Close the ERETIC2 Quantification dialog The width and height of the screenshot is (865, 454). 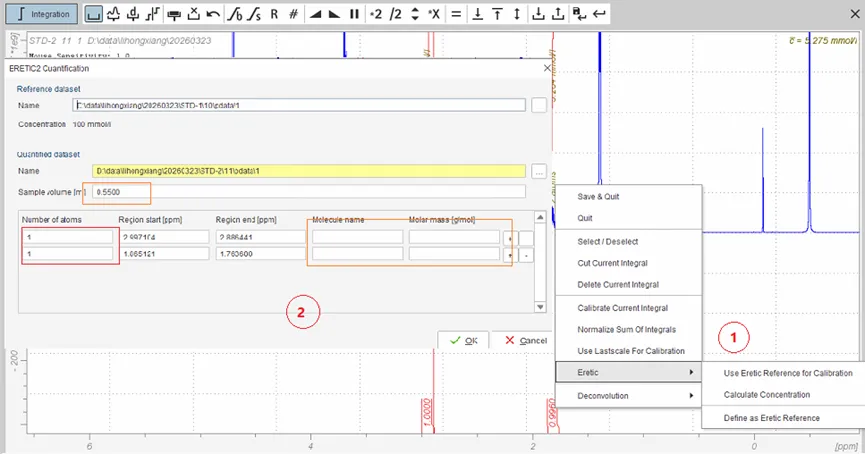click(547, 68)
